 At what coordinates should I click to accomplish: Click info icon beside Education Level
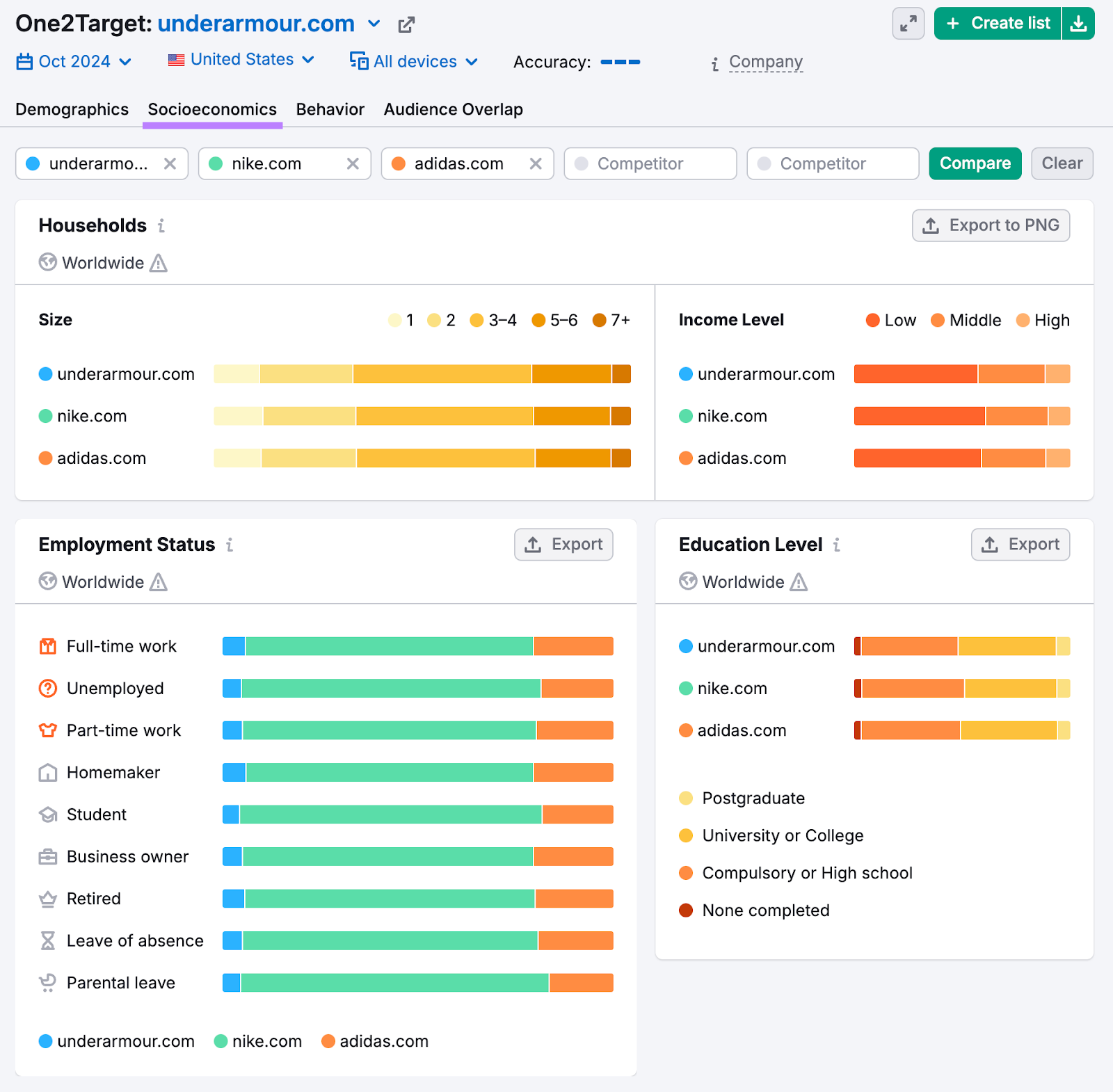pos(837,545)
